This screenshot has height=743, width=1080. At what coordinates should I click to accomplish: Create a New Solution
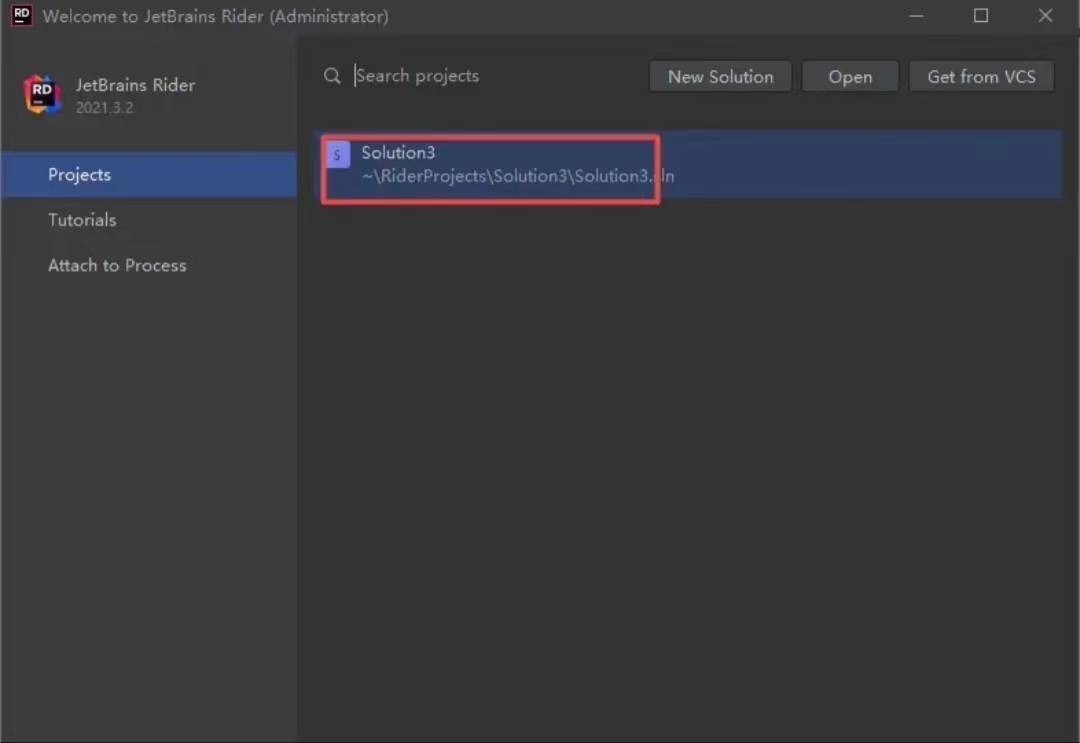(720, 76)
